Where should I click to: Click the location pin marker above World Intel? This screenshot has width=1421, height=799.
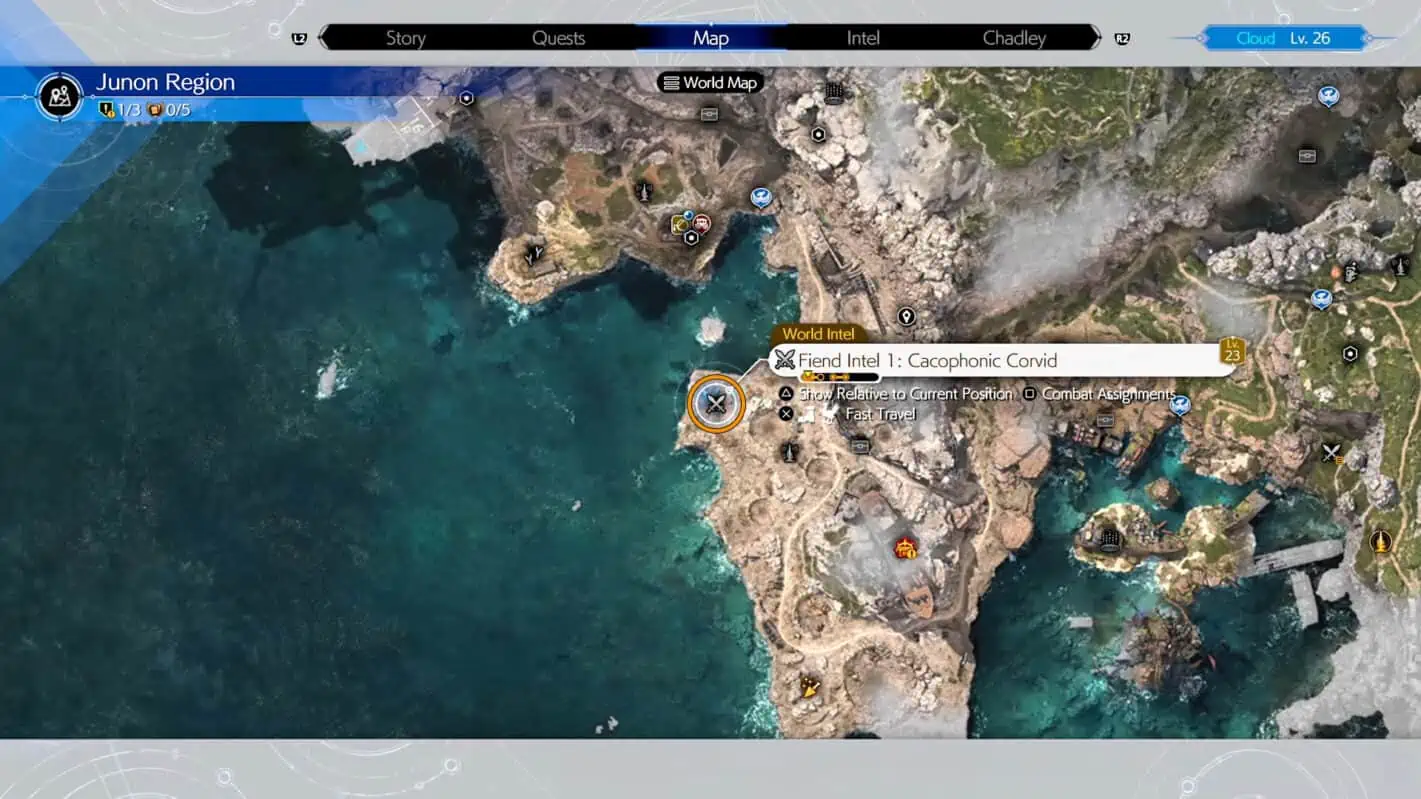906,317
